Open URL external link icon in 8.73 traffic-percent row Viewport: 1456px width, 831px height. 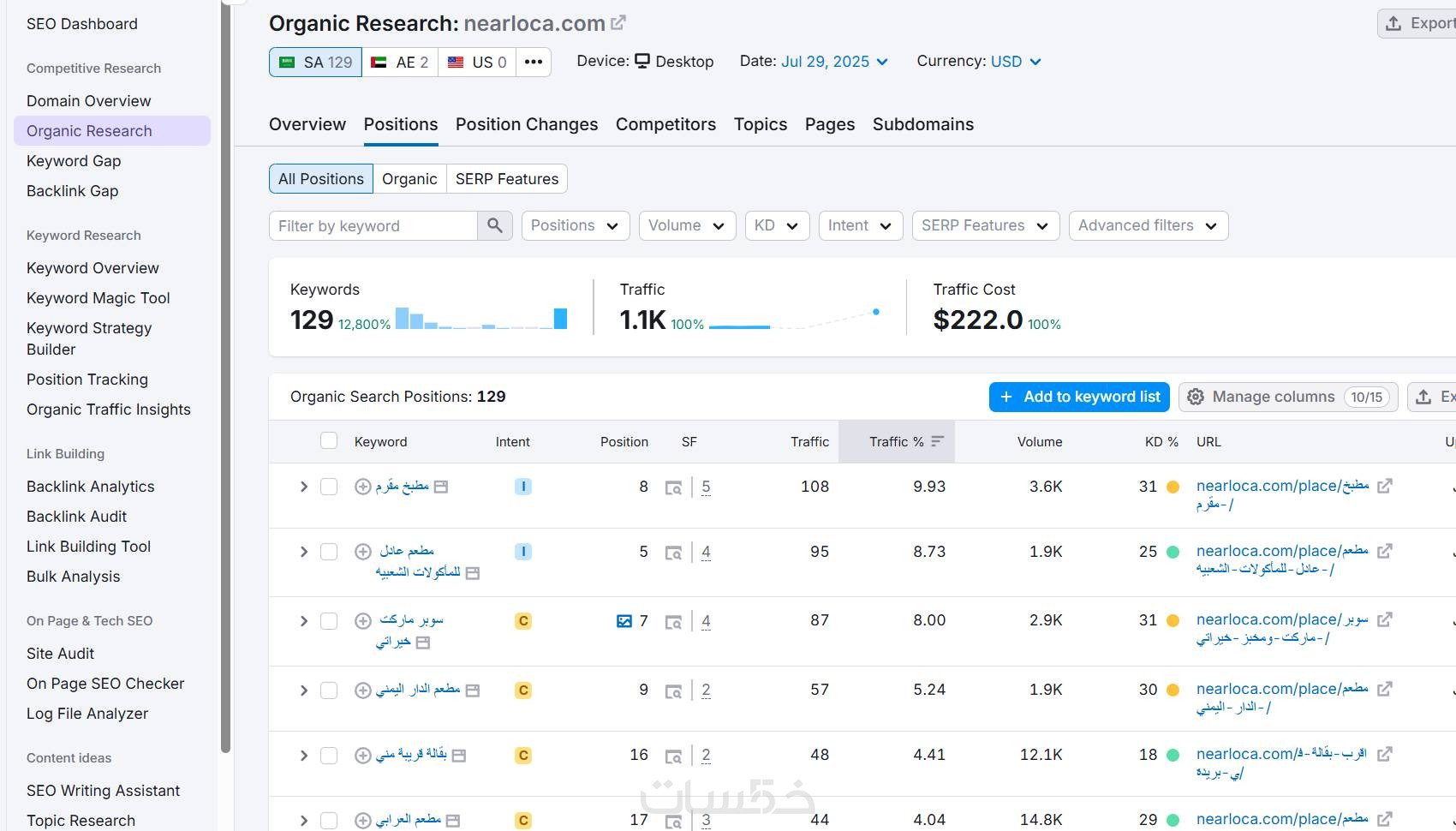pos(1385,551)
